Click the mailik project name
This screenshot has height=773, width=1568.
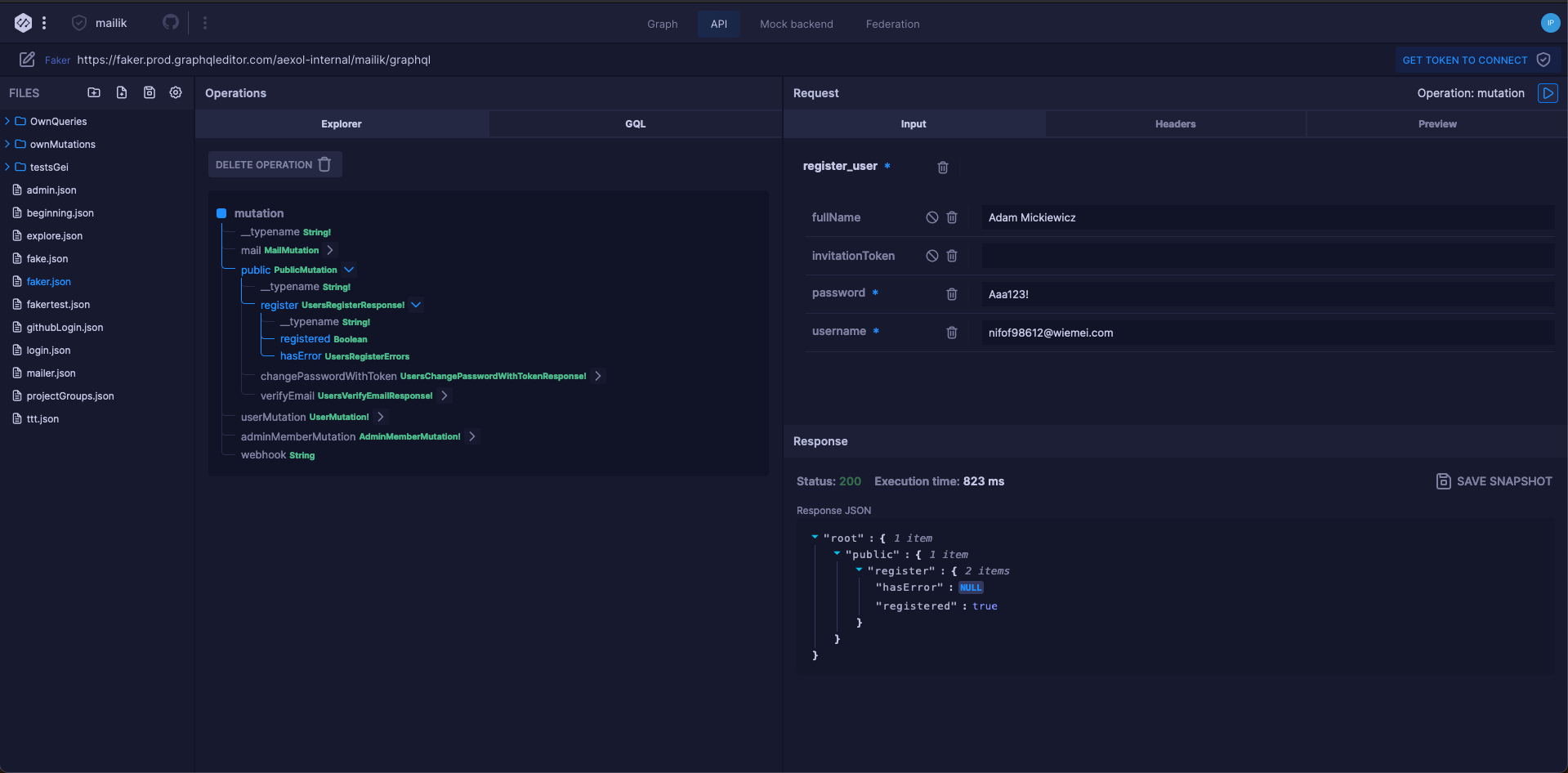[x=111, y=23]
